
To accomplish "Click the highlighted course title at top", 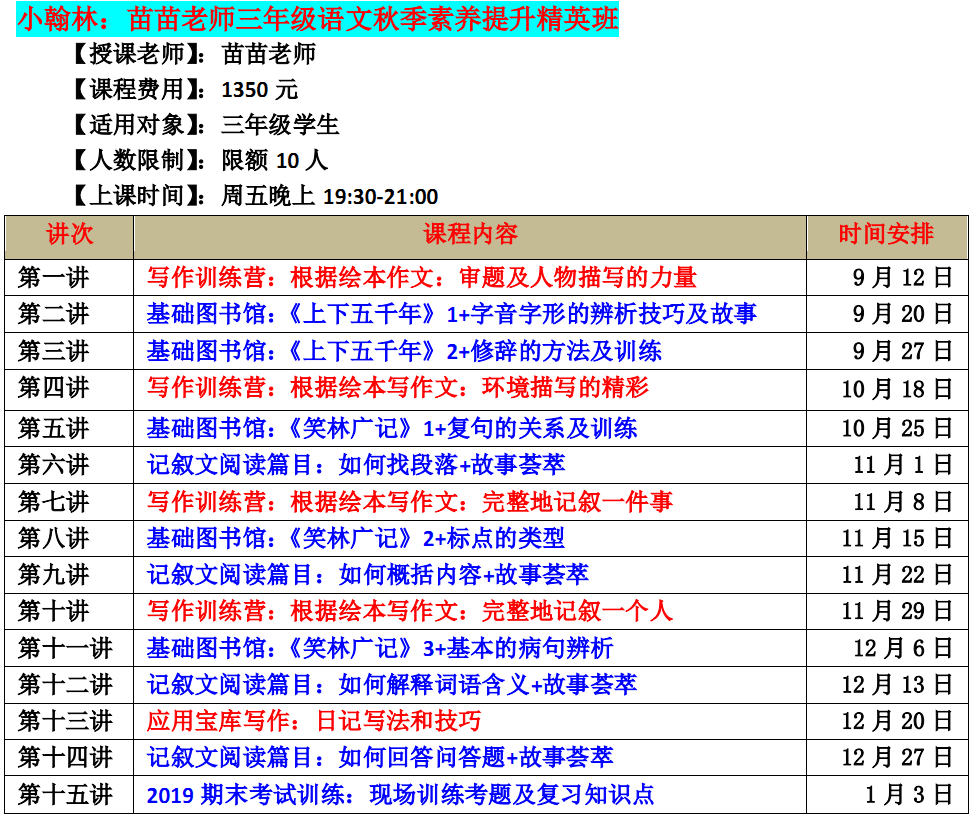I will 318,19.
